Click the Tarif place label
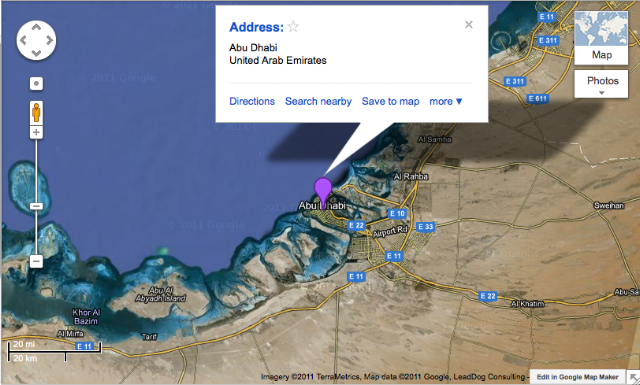Screen dimensions: 640x385 [x=149, y=336]
